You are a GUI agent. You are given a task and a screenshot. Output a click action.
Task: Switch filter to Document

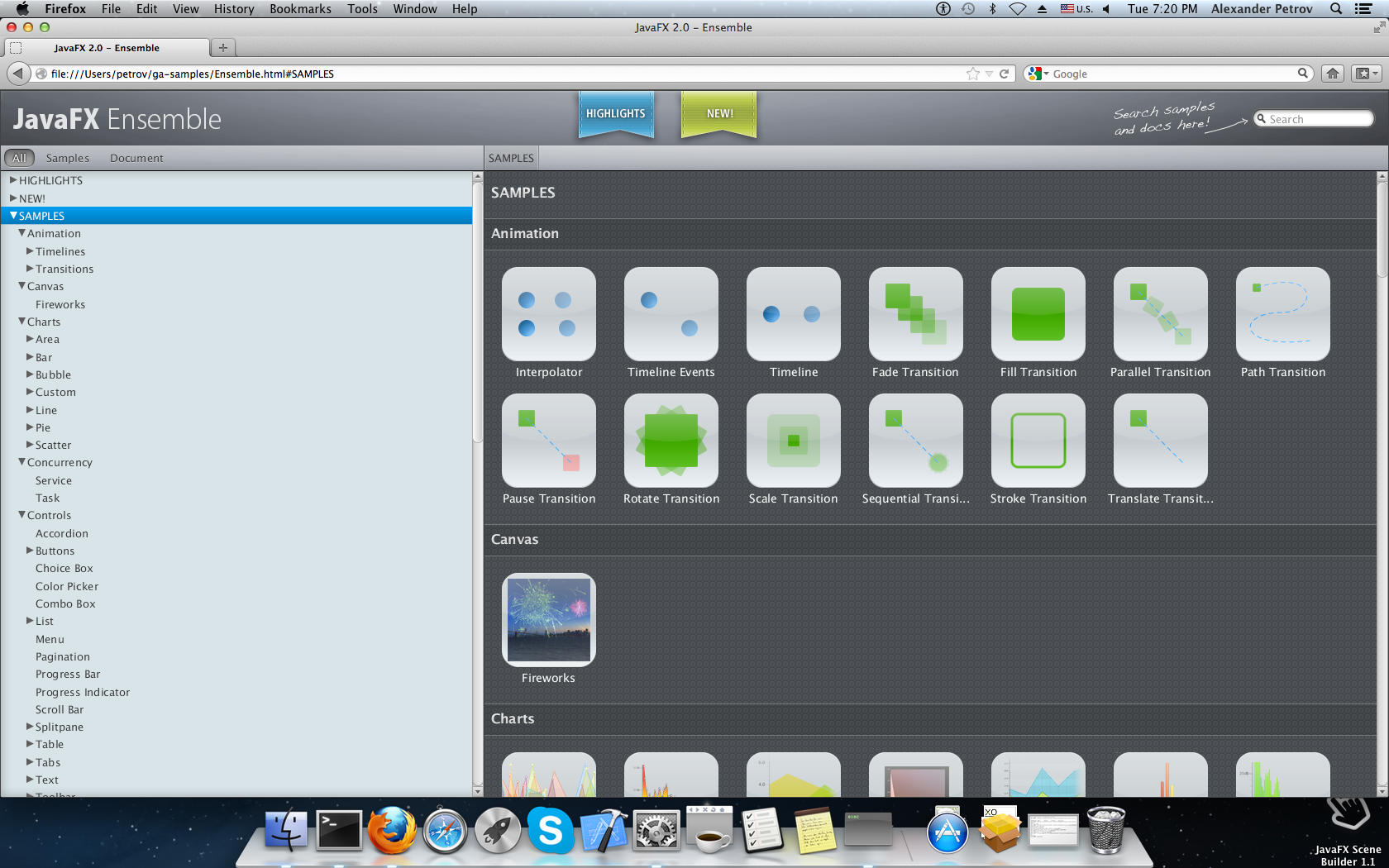(136, 158)
